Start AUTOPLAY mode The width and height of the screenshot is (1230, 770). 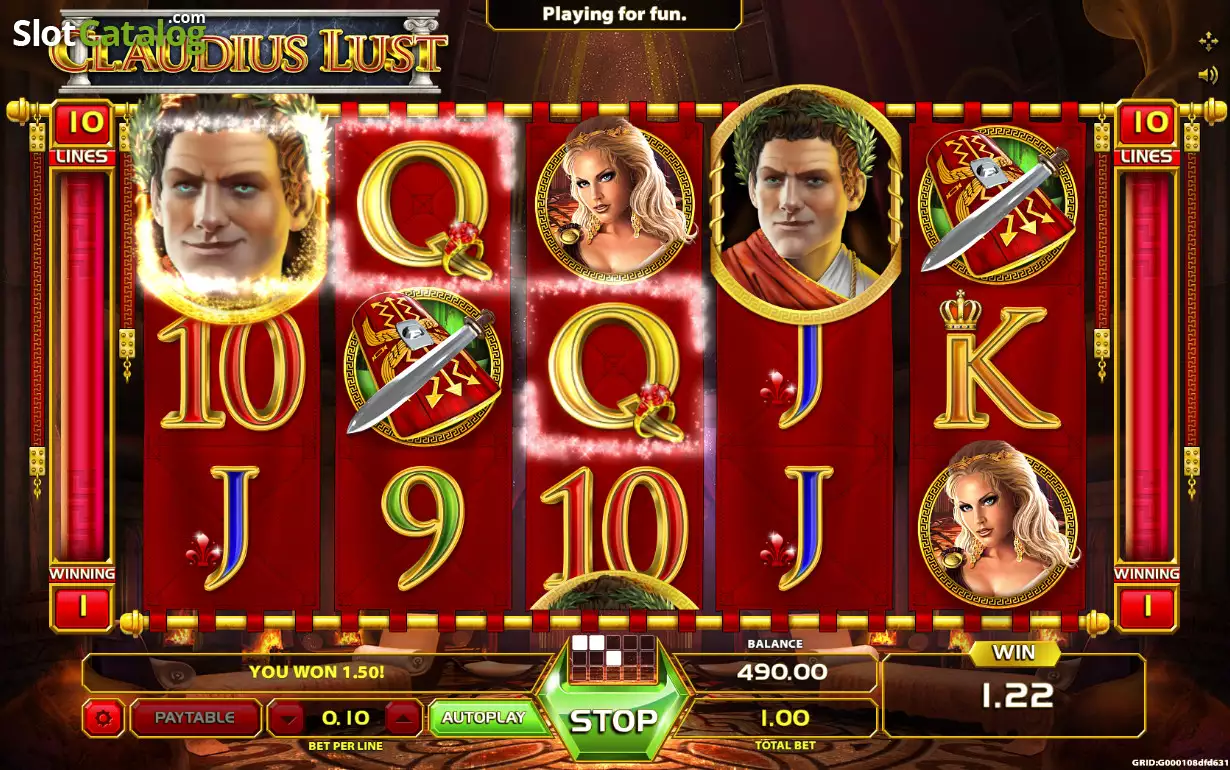pyautogui.click(x=484, y=717)
